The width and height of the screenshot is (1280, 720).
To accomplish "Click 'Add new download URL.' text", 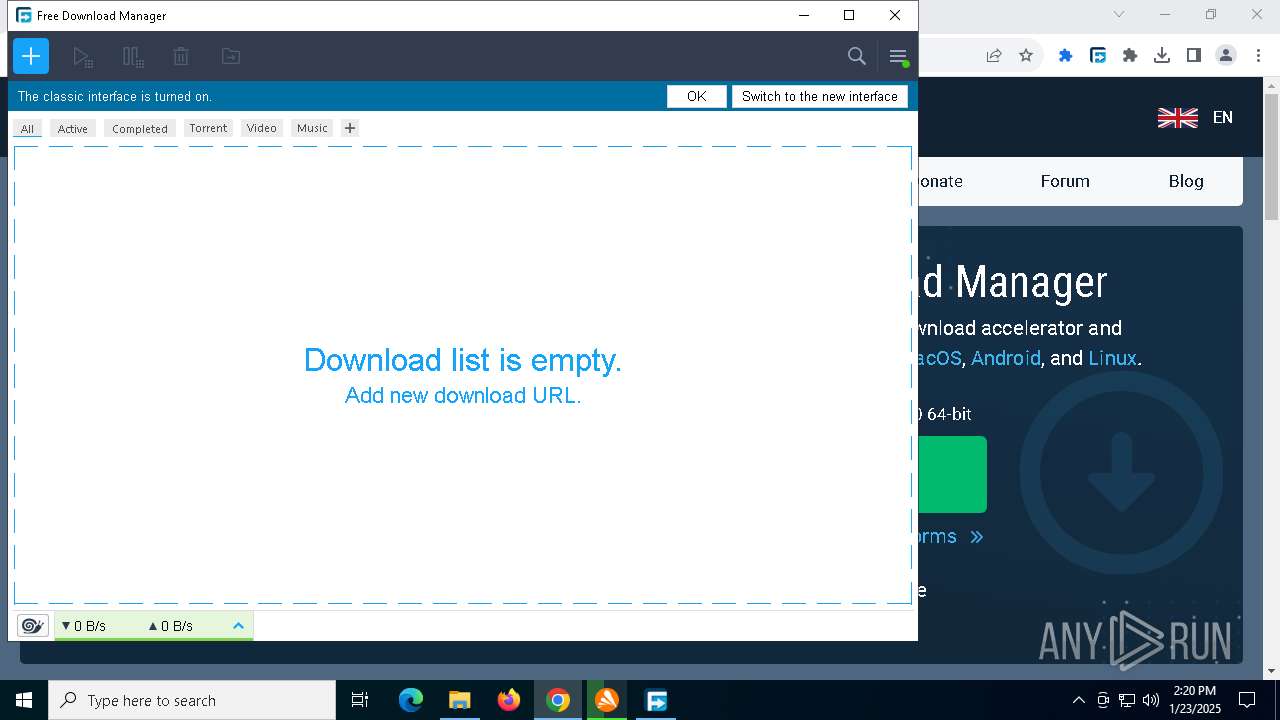I will tap(463, 395).
